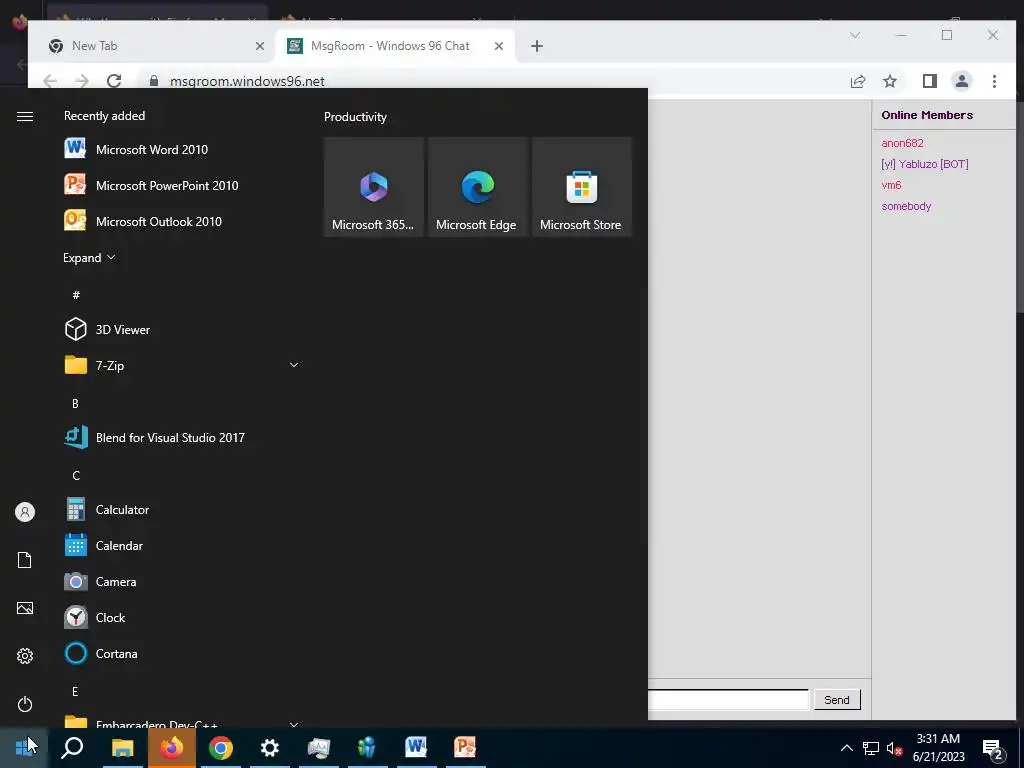Open Chrome tab search dropdown
Screen dimensions: 1024x768
855,35
